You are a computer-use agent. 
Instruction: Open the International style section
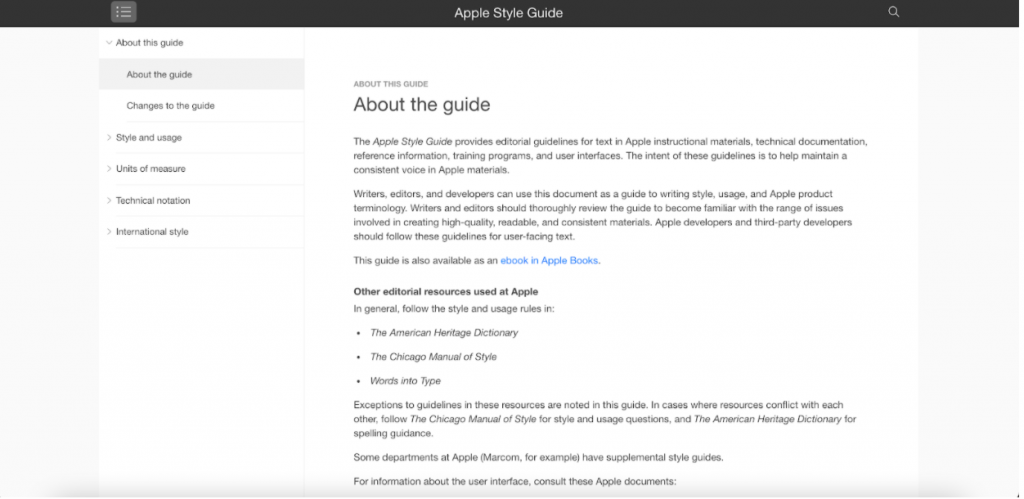point(152,232)
